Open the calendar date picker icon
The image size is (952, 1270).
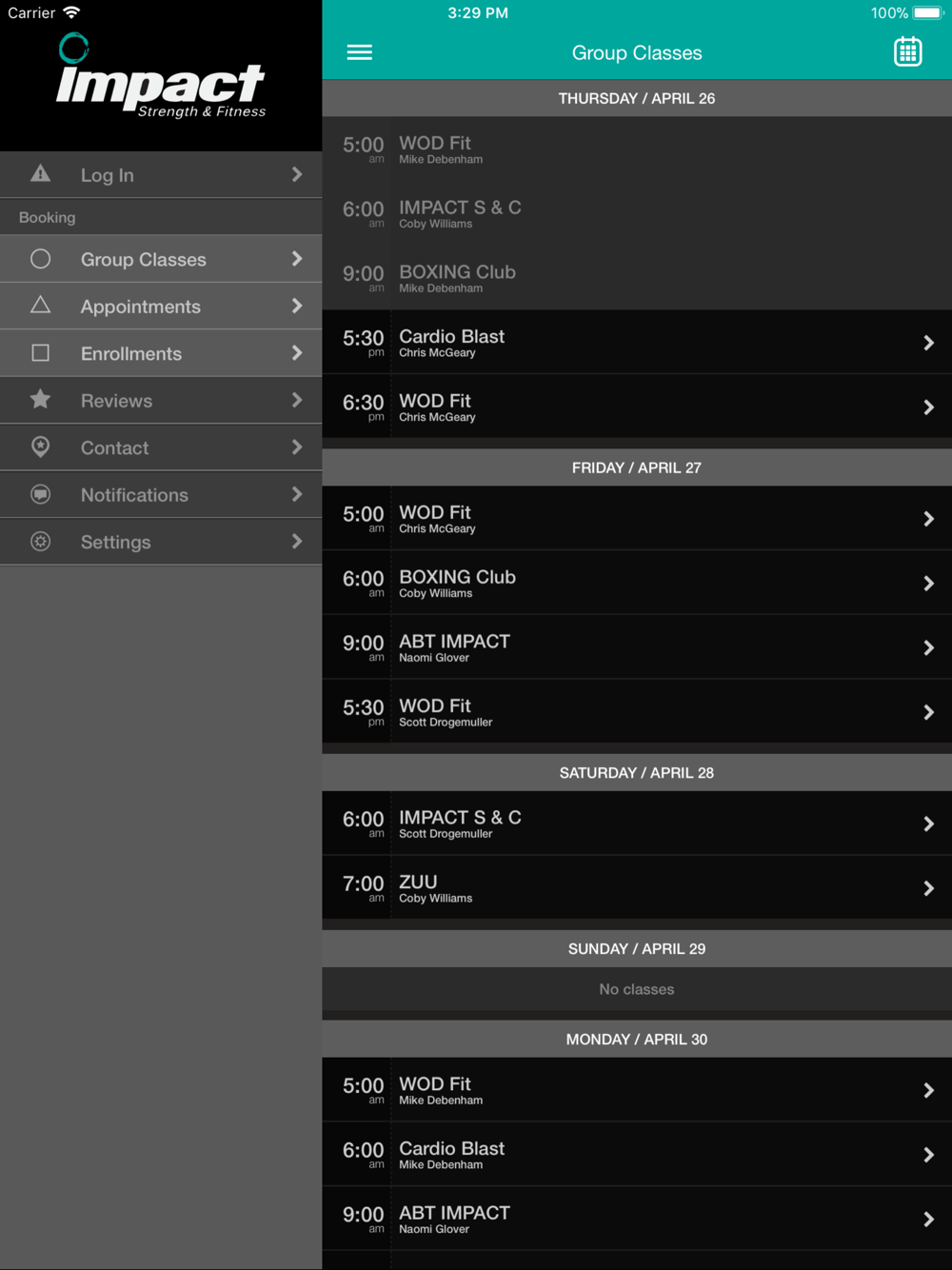(907, 51)
